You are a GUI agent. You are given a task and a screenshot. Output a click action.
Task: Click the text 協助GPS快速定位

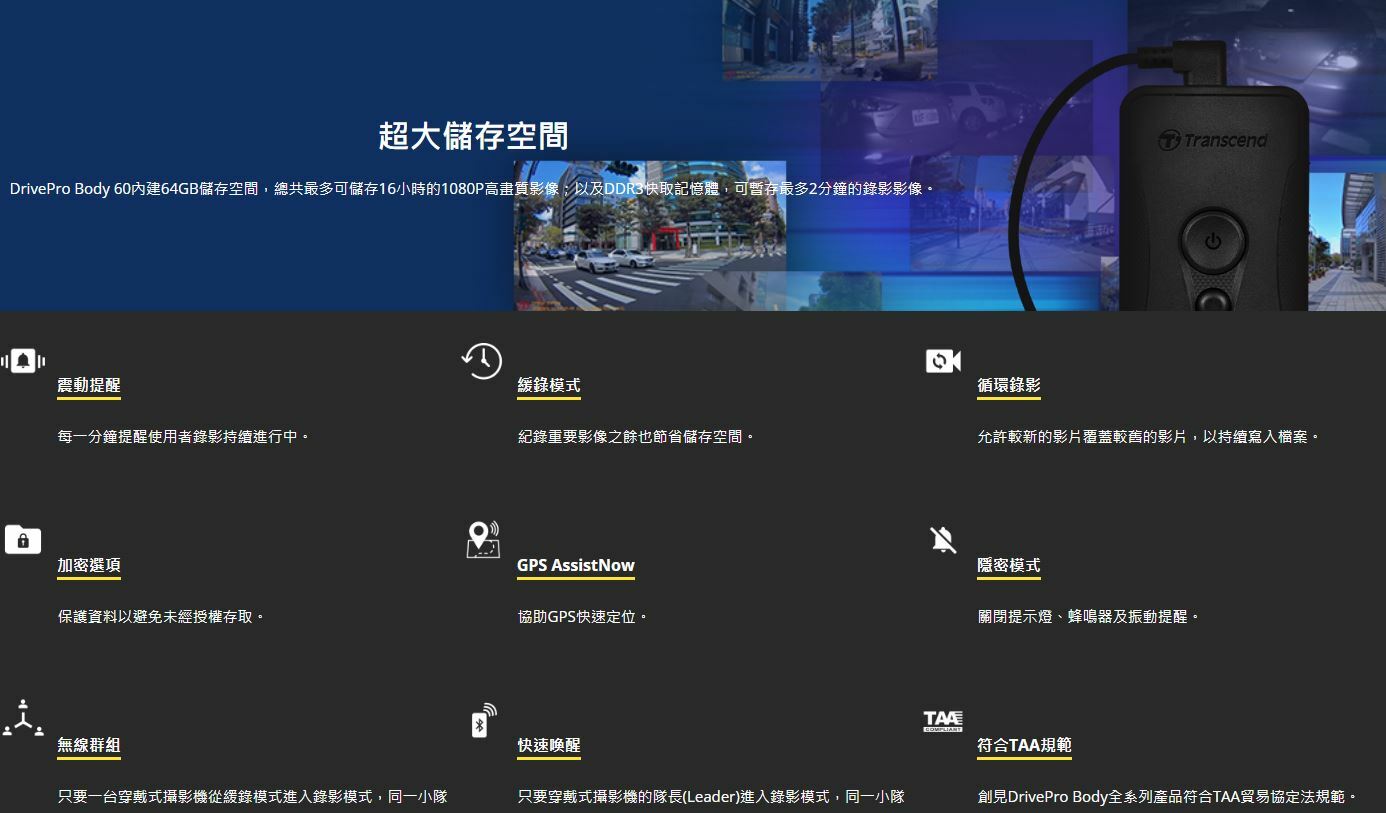click(583, 617)
